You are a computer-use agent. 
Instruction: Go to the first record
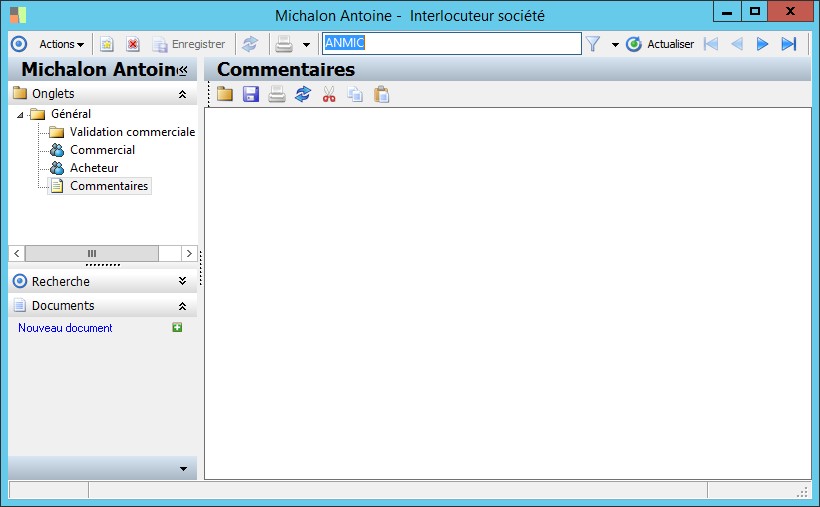coord(711,44)
